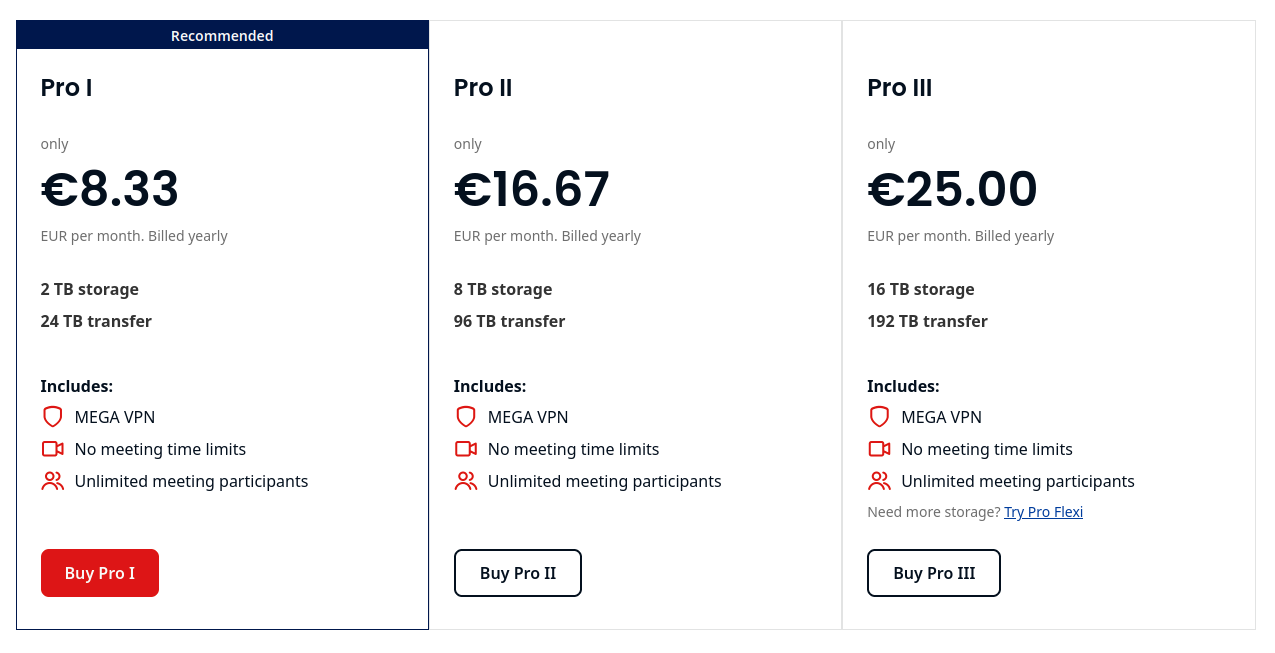Click the MEGA VPN shield icon in Pro I
The width and height of the screenshot is (1275, 653).
pyautogui.click(x=52, y=417)
